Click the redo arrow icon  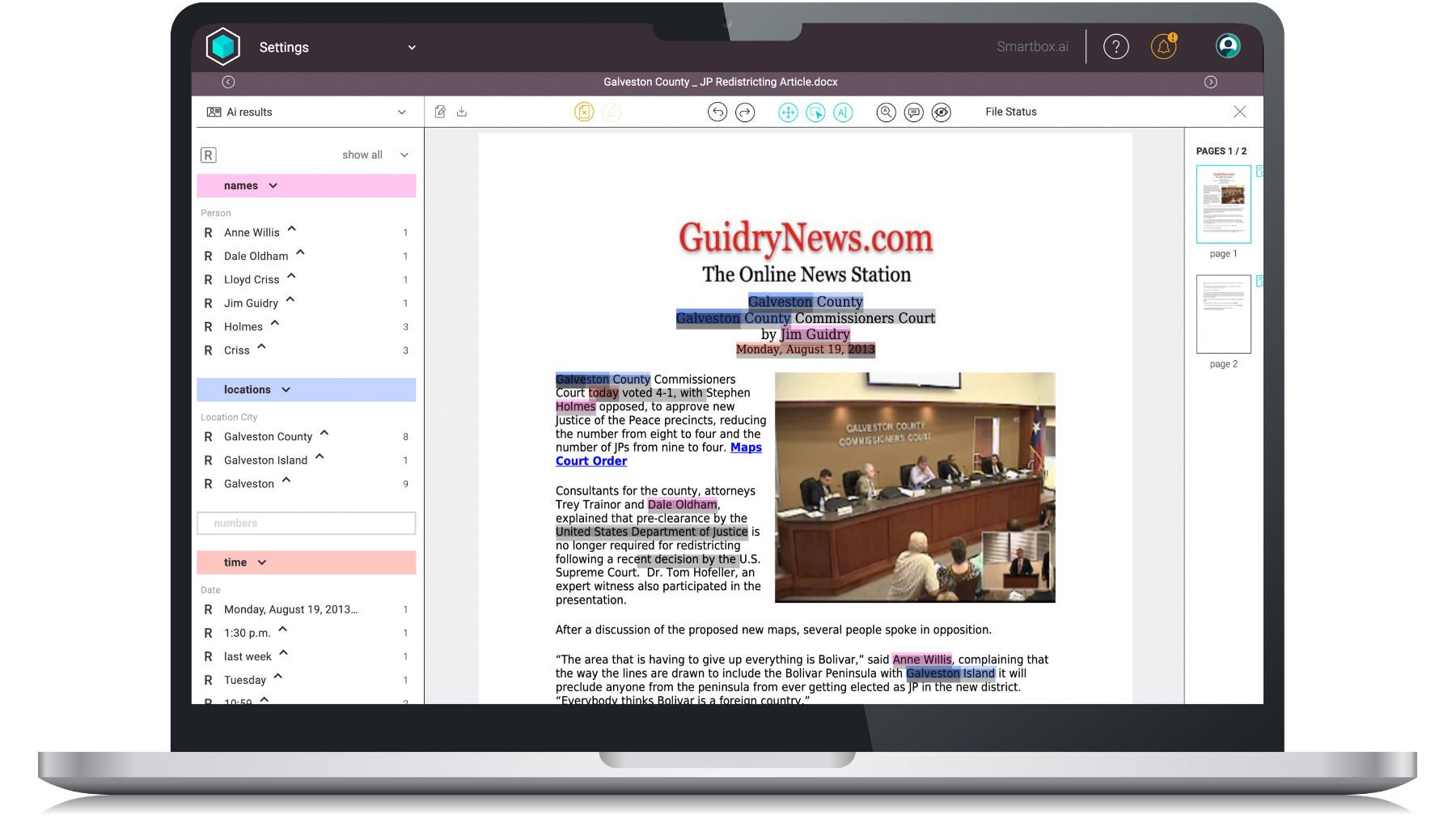click(745, 112)
